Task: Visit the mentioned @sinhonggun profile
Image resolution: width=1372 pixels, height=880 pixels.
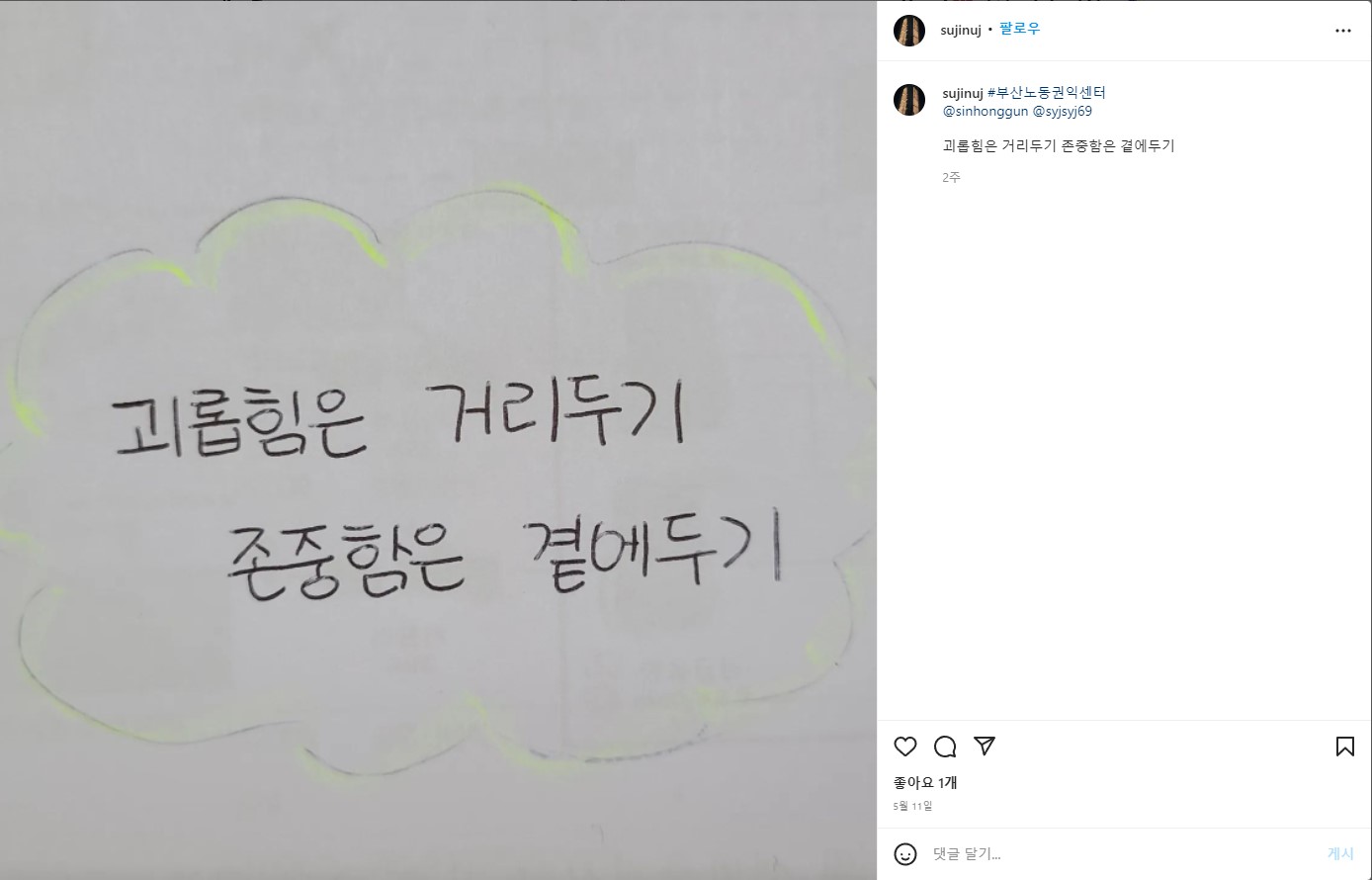Action: pos(985,111)
